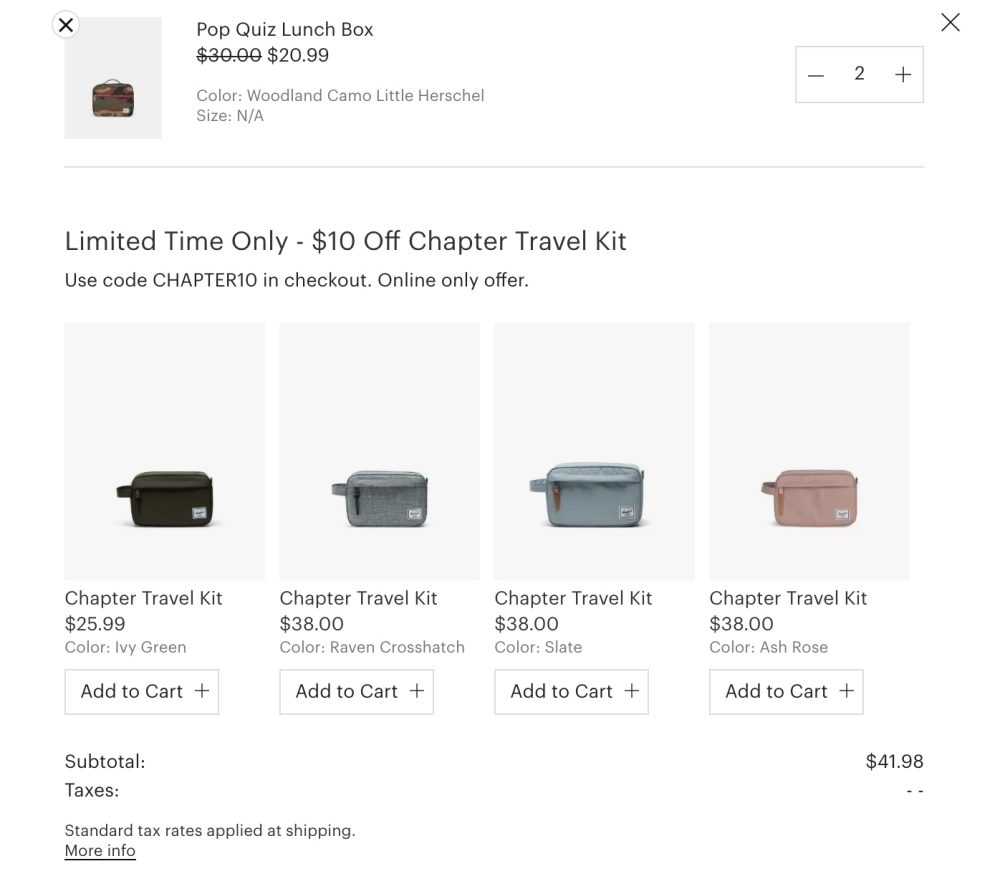Click the plus icon on Raven Crosshatch's Add to Cart
Image resolution: width=1000 pixels, height=894 pixels.
pyautogui.click(x=416, y=691)
